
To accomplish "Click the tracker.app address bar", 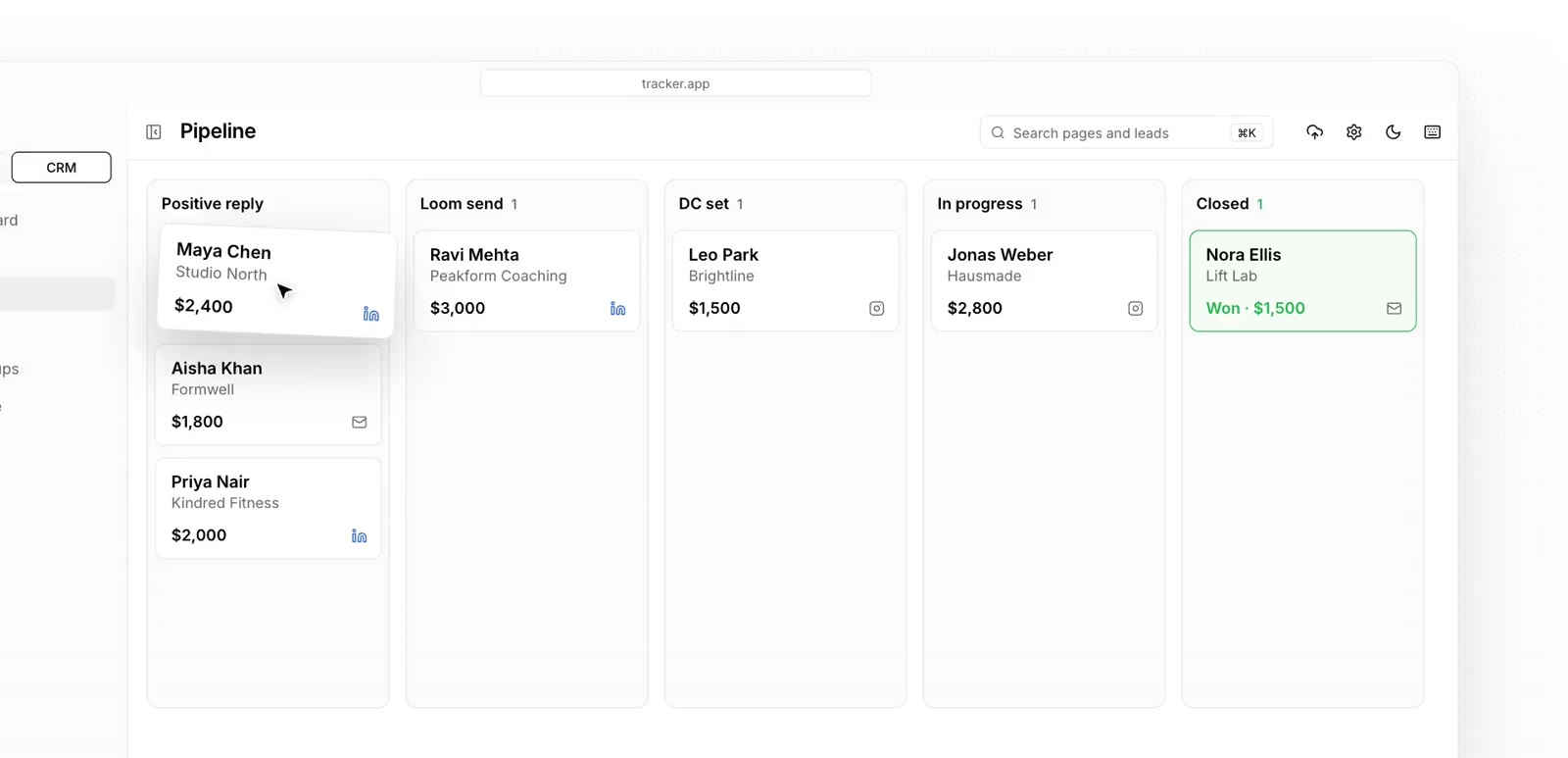I will (675, 83).
